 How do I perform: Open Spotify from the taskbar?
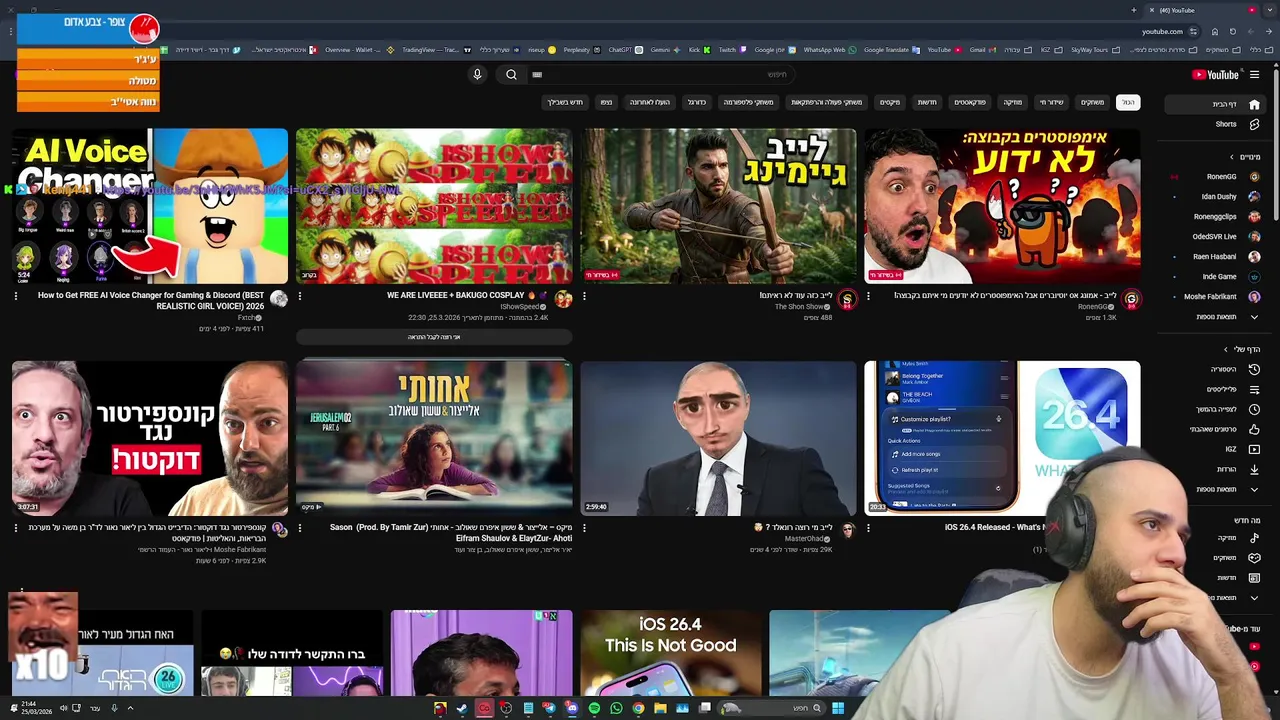pyautogui.click(x=594, y=708)
